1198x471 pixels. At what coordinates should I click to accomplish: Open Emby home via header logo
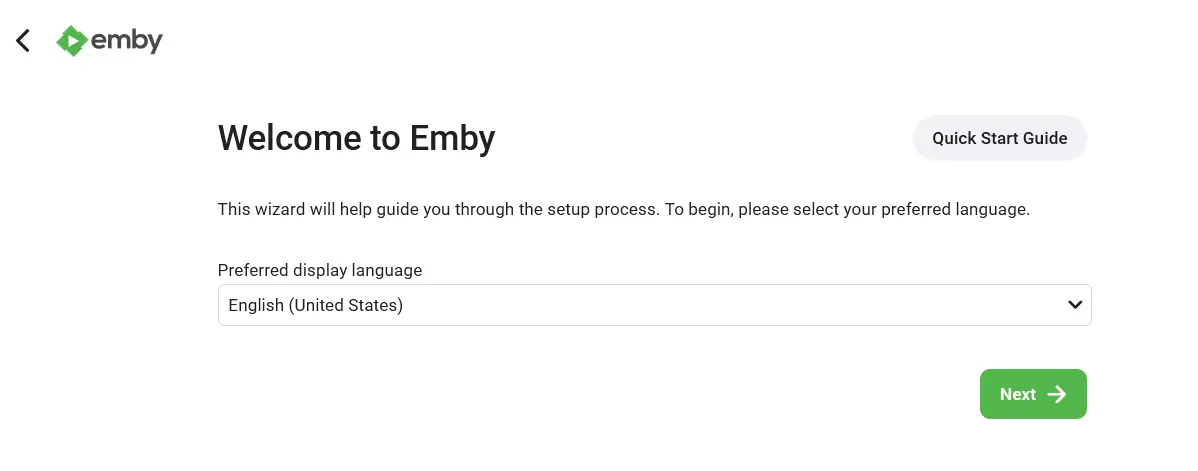coord(109,41)
